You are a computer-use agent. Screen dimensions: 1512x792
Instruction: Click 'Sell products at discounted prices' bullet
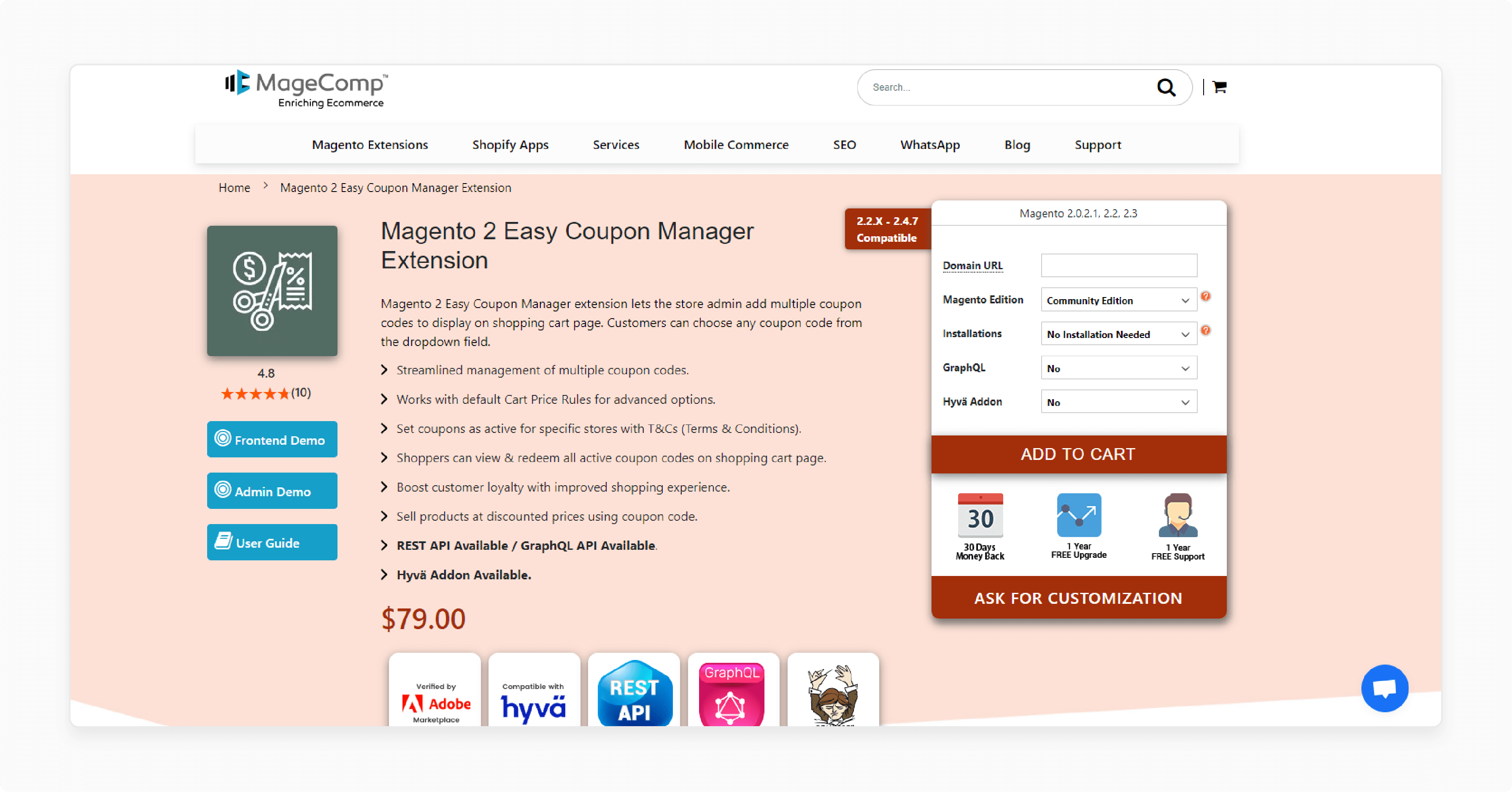(546, 516)
